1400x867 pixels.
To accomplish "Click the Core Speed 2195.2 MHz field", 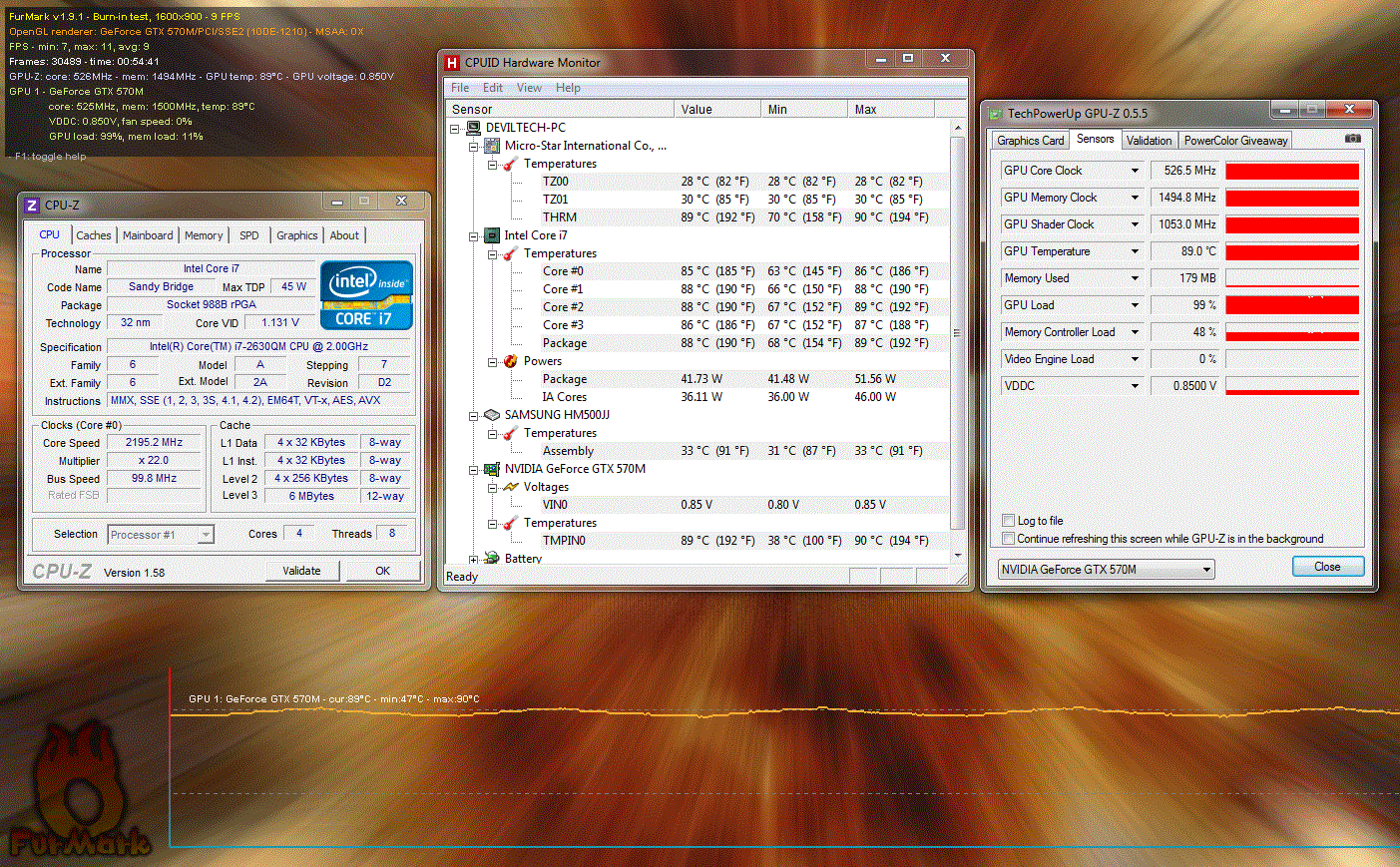I will tap(154, 442).
